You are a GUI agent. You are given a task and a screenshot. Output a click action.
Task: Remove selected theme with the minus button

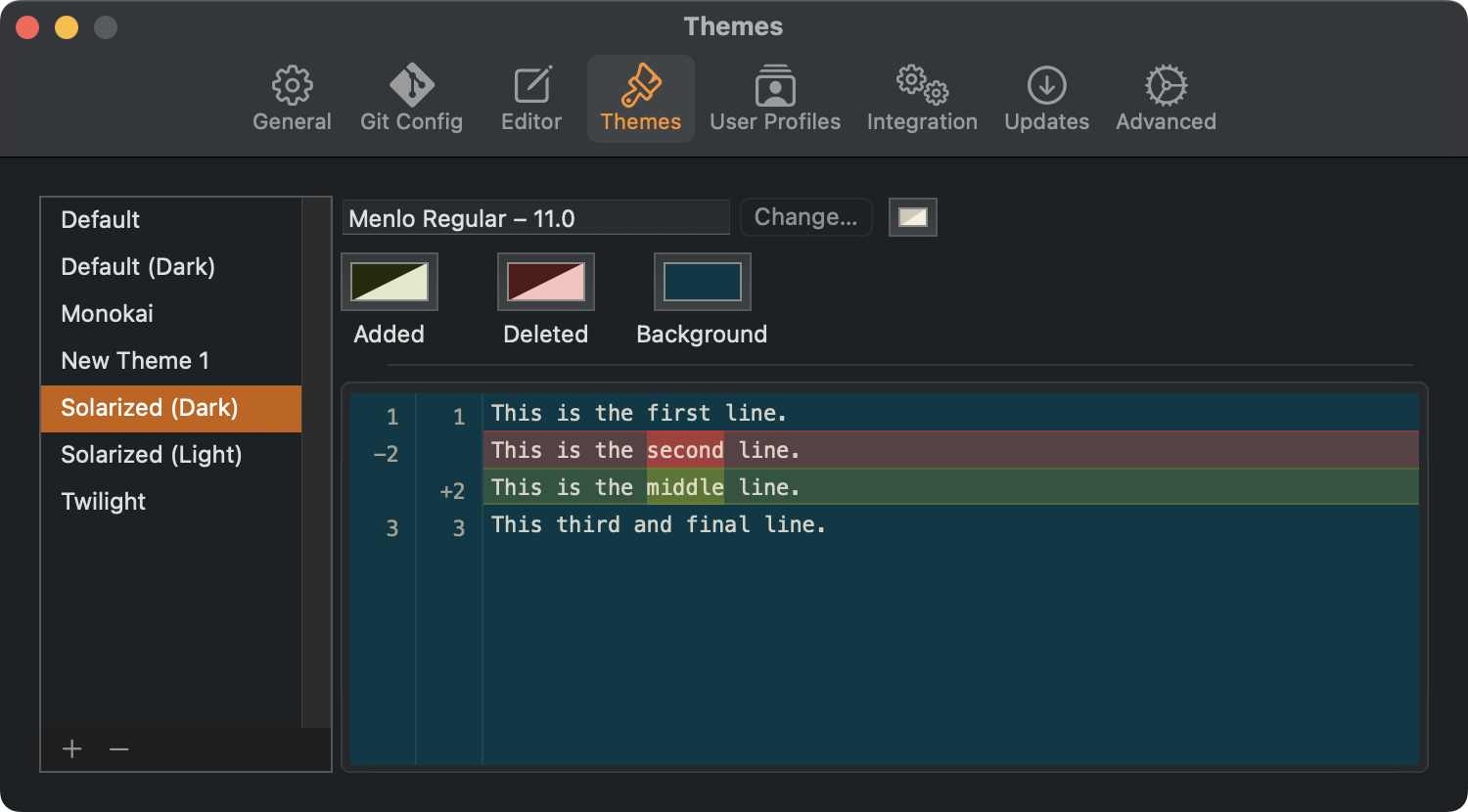pos(118,749)
